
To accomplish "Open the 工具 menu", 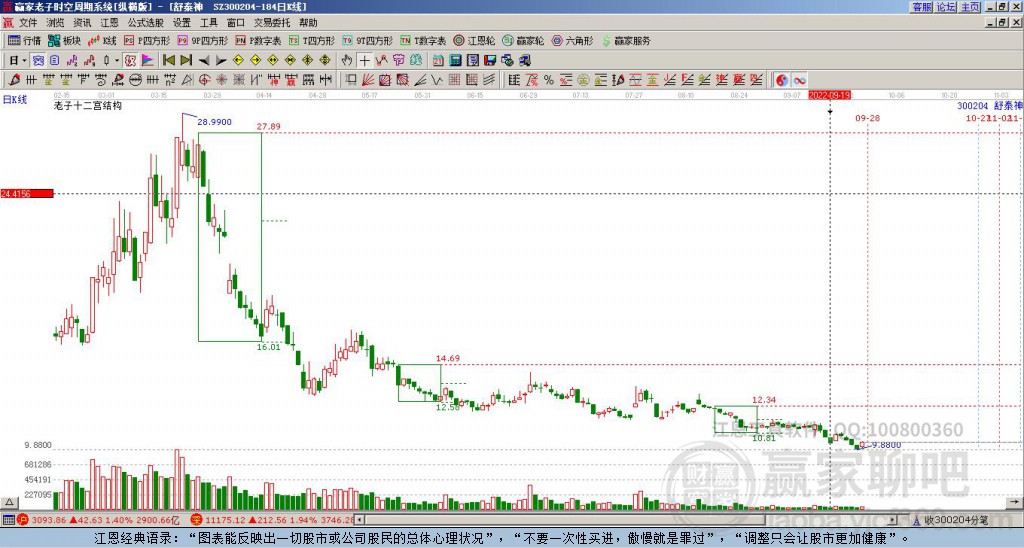I will coord(208,23).
